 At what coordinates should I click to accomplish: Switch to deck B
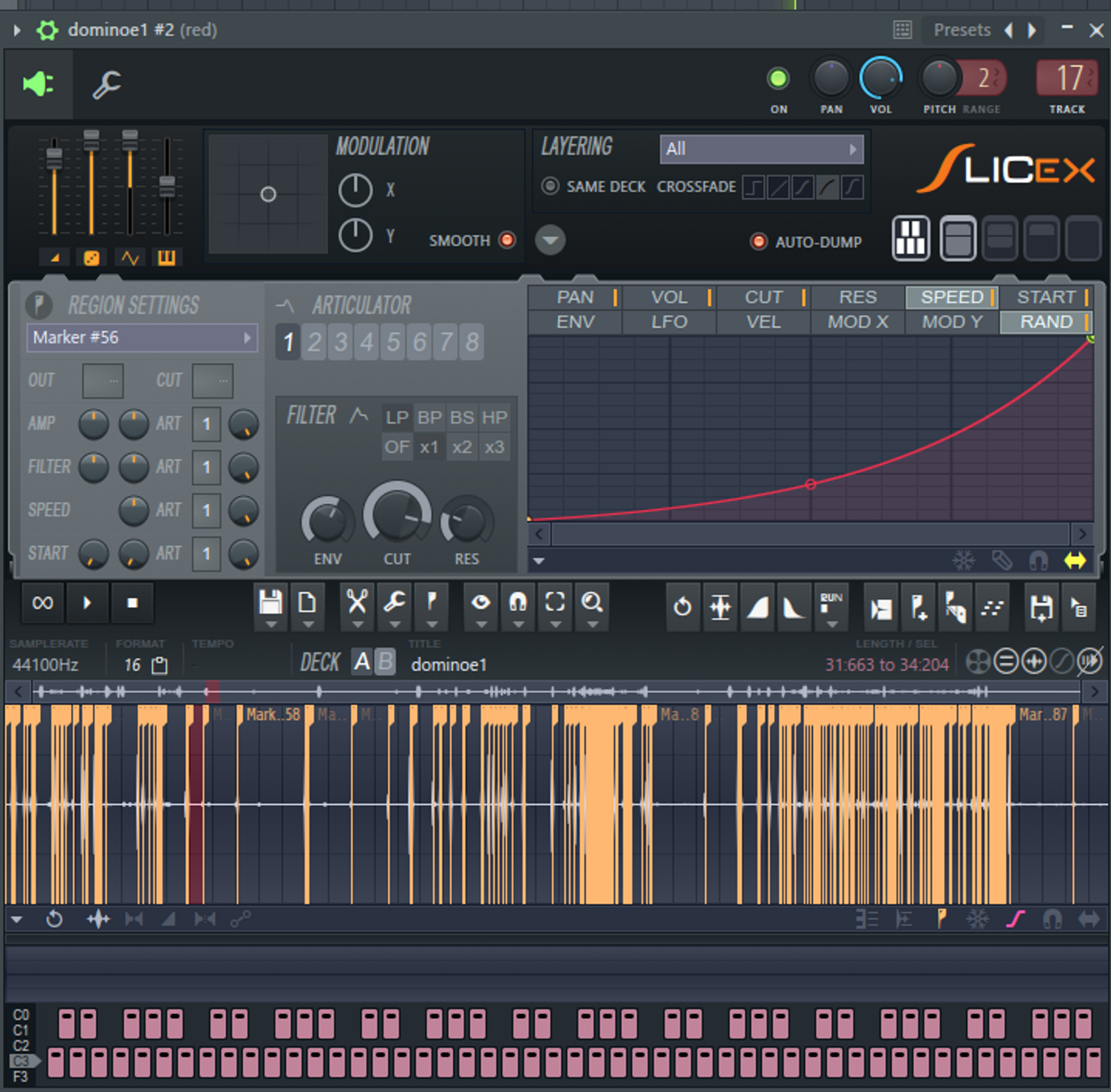point(385,662)
